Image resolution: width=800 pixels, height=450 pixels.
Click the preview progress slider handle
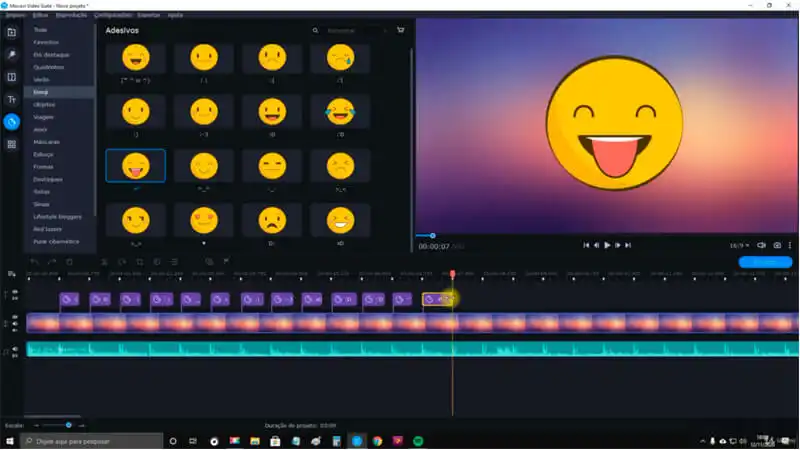tap(433, 236)
